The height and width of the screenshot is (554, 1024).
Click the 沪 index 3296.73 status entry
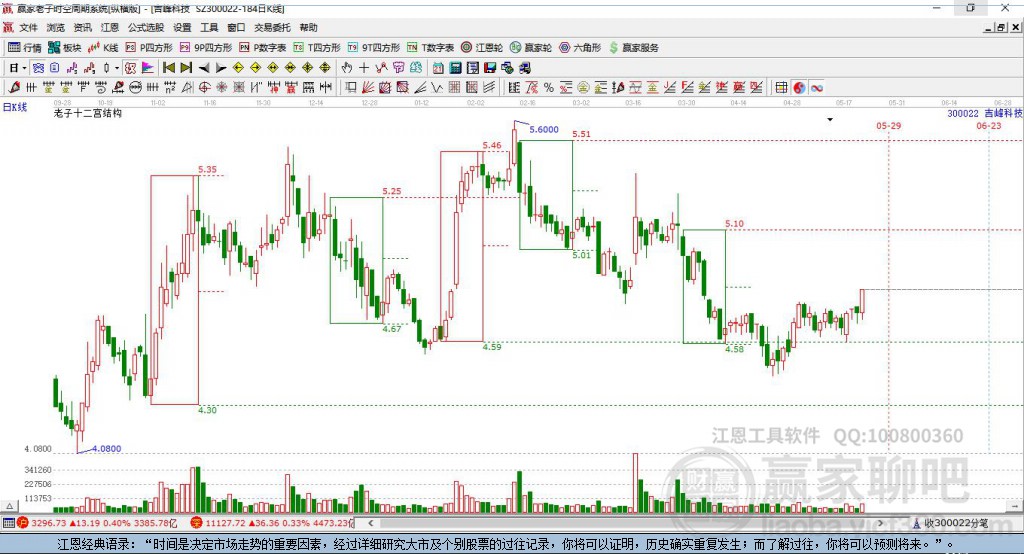(97, 523)
